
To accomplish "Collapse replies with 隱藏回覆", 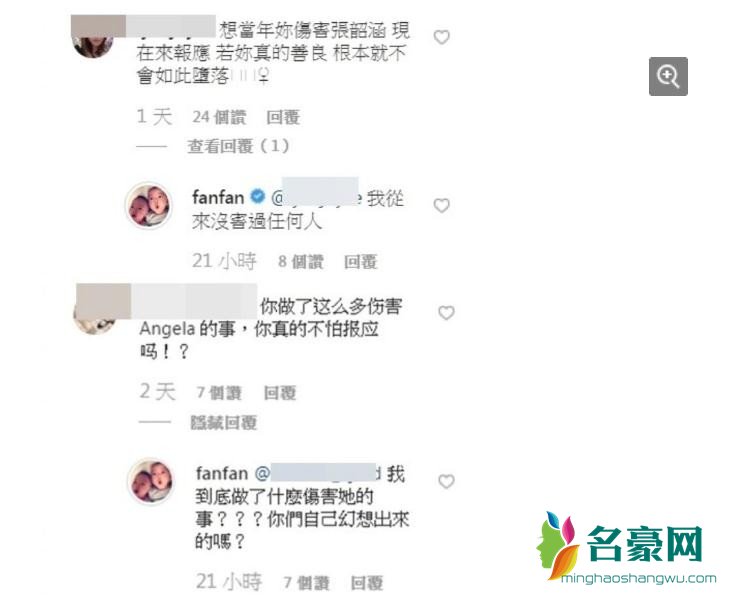I will click(223, 423).
